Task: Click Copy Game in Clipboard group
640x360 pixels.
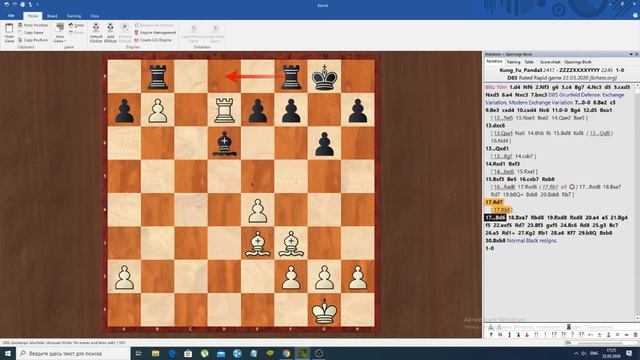Action: [31, 33]
